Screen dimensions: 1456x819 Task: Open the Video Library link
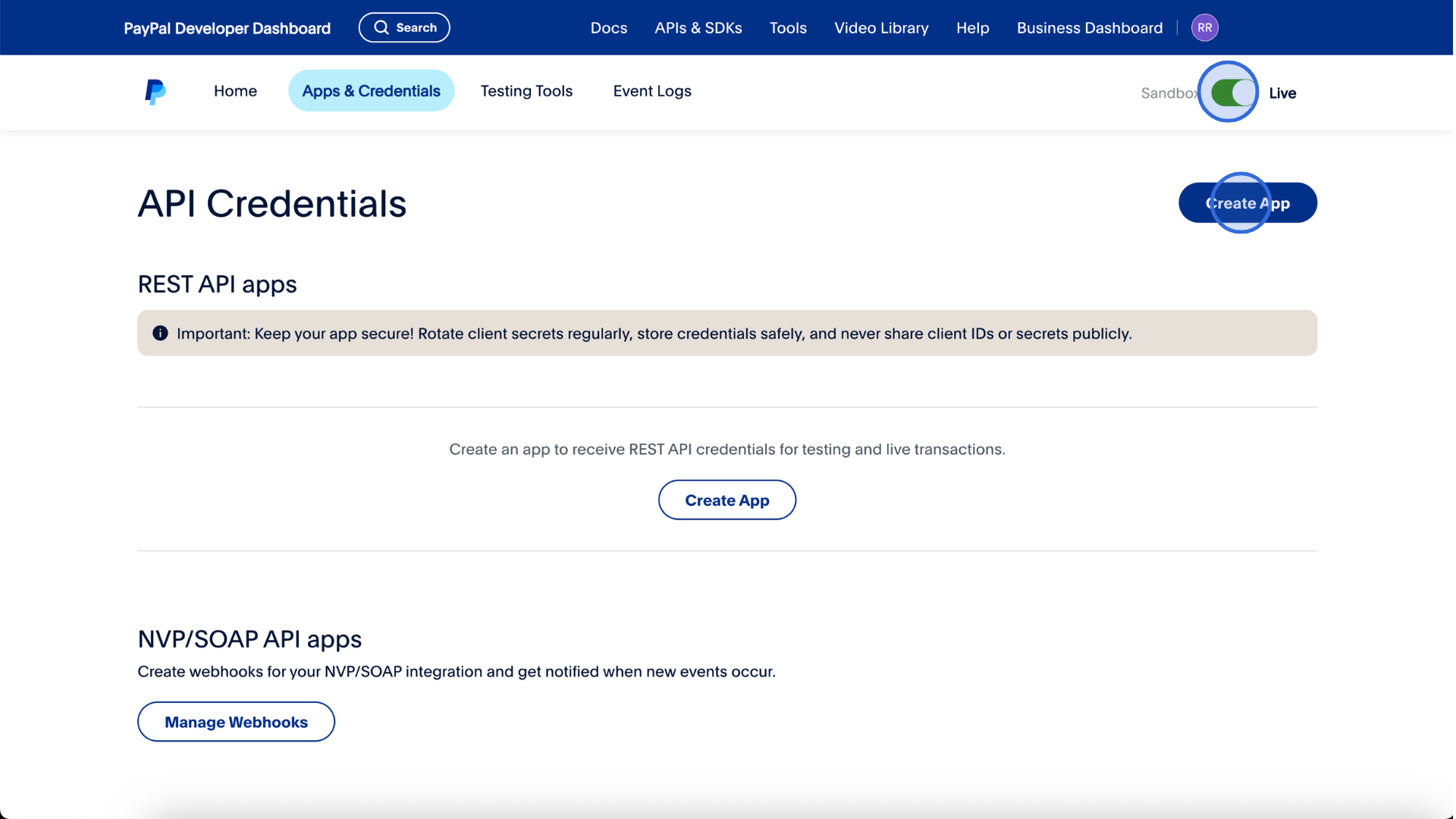coord(881,28)
